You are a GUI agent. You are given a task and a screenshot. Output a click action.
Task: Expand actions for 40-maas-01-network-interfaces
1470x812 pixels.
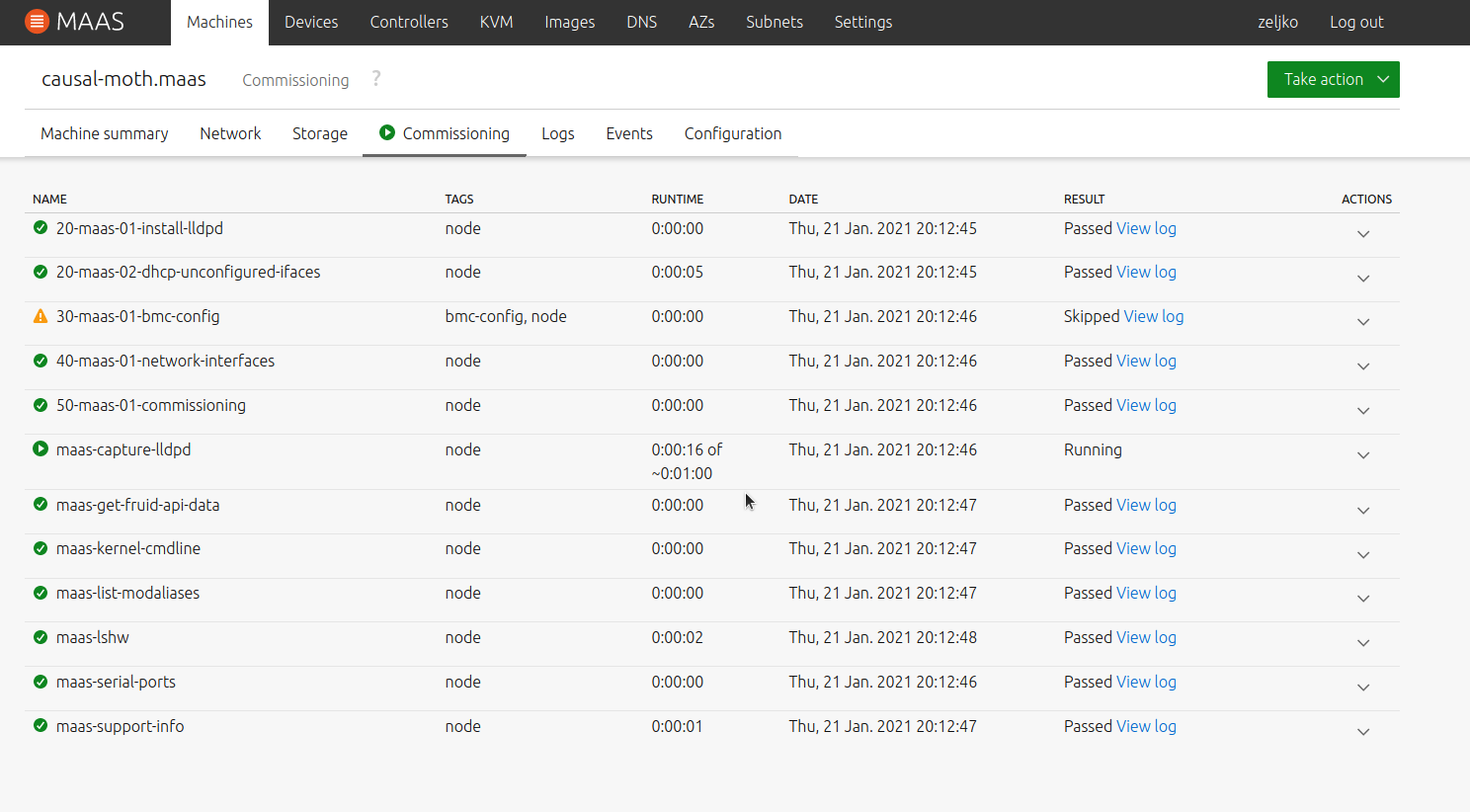(x=1363, y=366)
